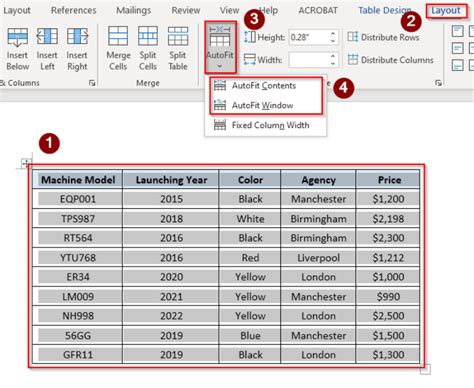Click the 56GG cell
The width and height of the screenshot is (474, 388).
pyautogui.click(x=78, y=335)
